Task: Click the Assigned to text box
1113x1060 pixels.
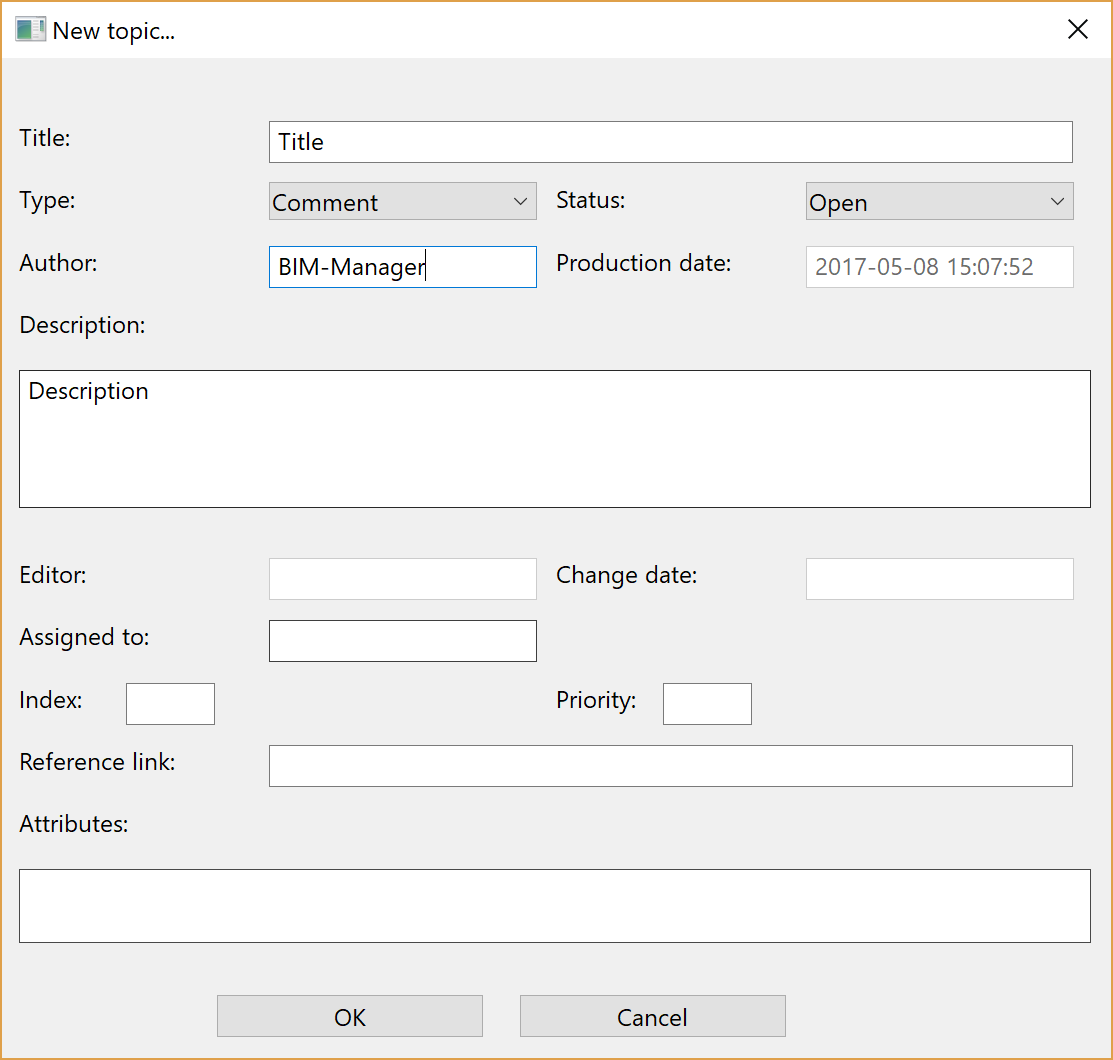Action: (x=401, y=640)
